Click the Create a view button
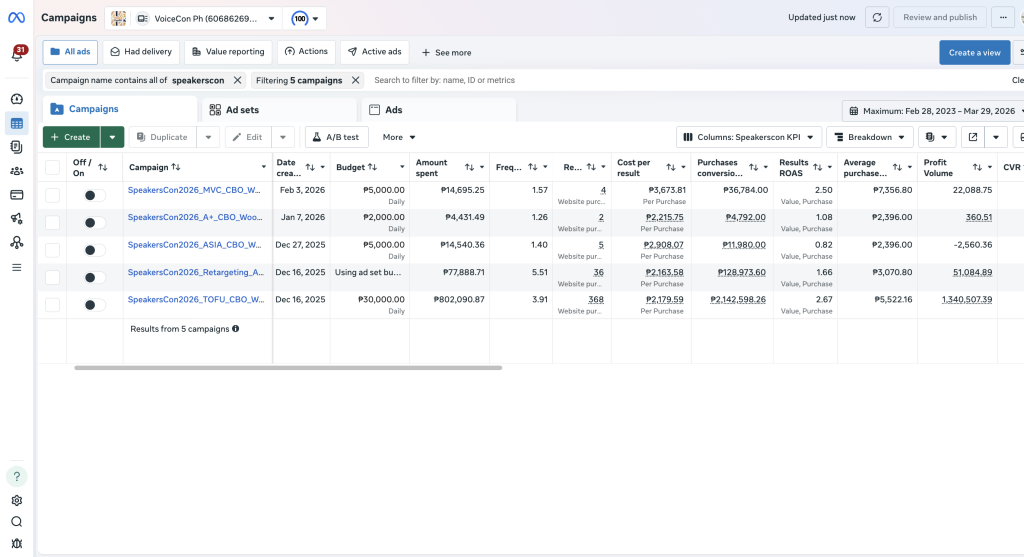 (974, 53)
